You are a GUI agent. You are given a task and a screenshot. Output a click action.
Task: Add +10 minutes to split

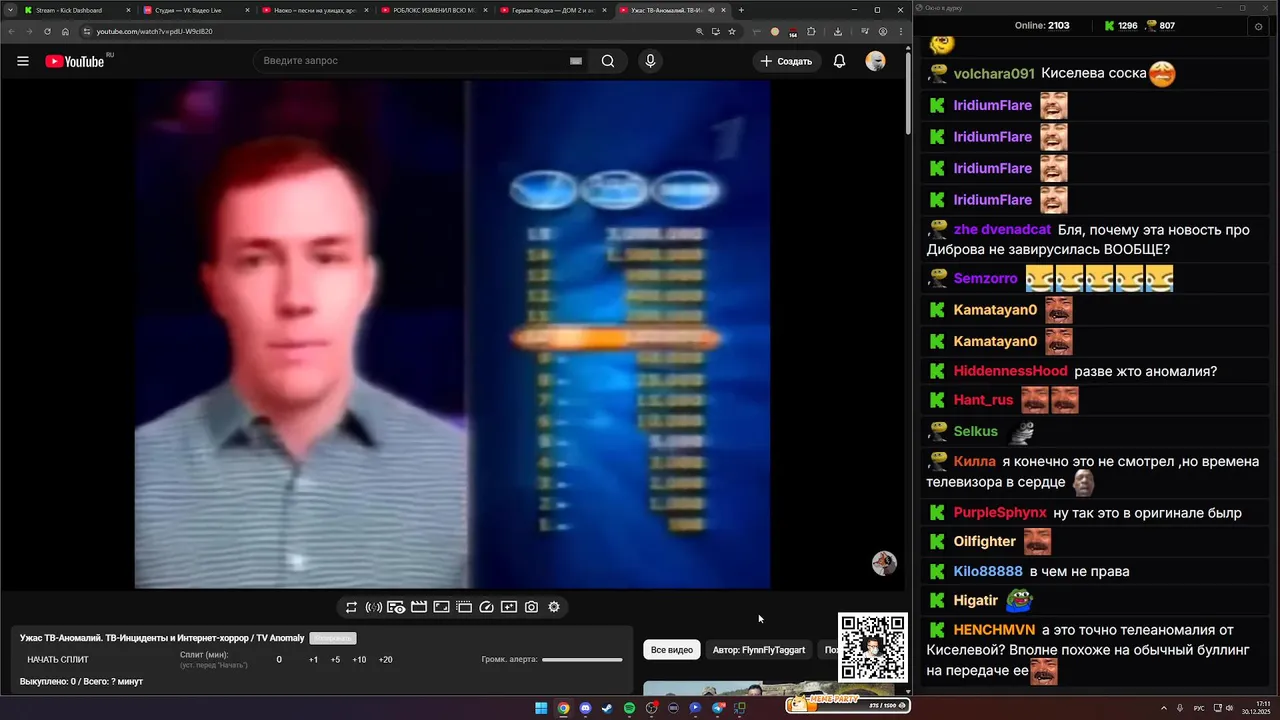point(359,660)
